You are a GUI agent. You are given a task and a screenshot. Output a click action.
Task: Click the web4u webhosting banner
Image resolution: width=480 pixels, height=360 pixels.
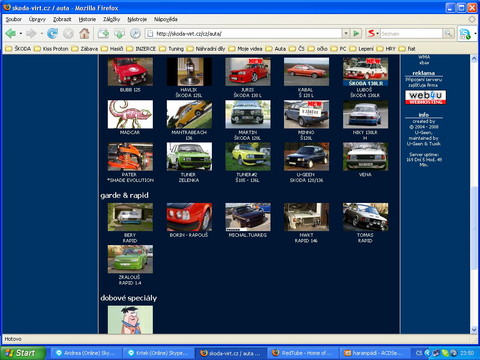coord(426,97)
